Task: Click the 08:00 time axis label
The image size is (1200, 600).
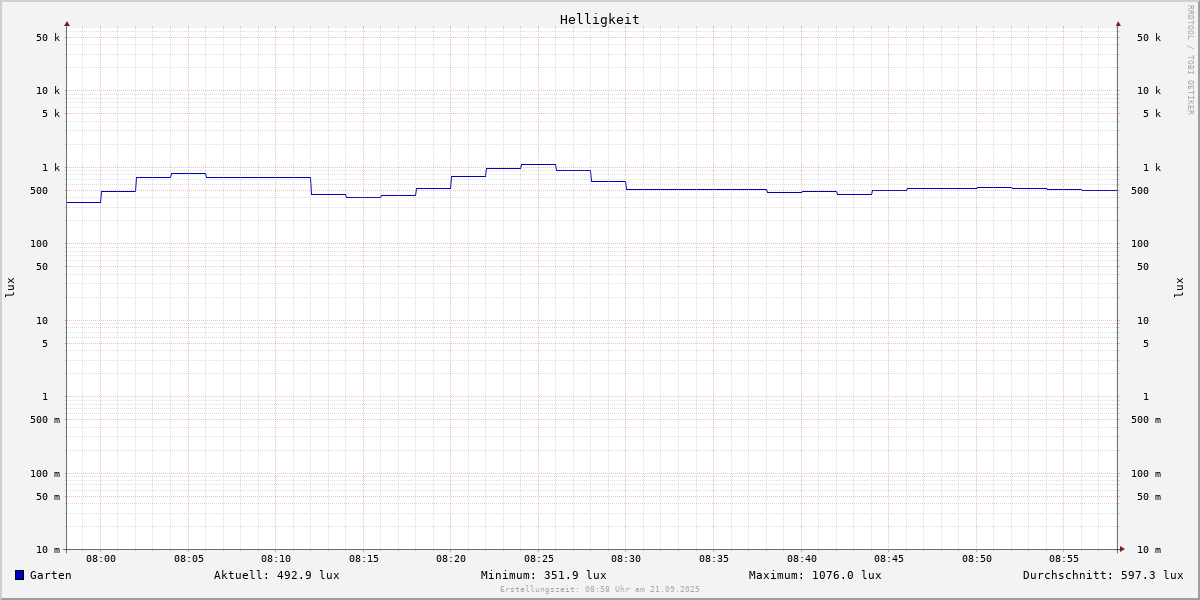Action: tap(101, 559)
